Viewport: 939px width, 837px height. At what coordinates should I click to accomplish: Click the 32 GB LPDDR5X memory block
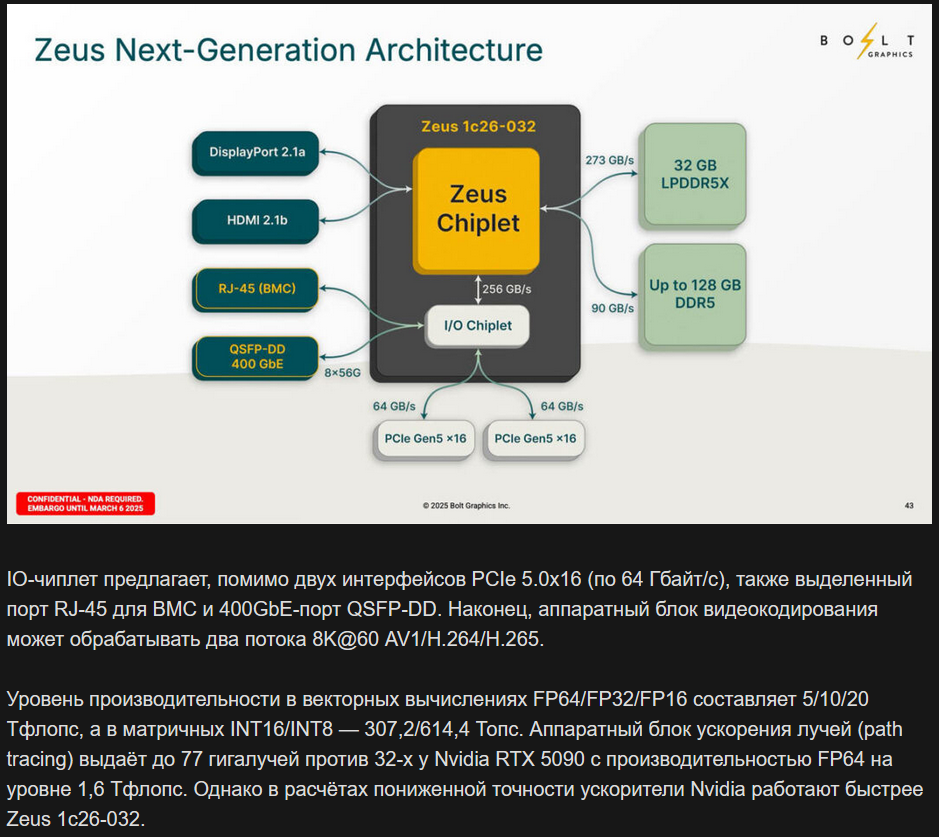693,175
